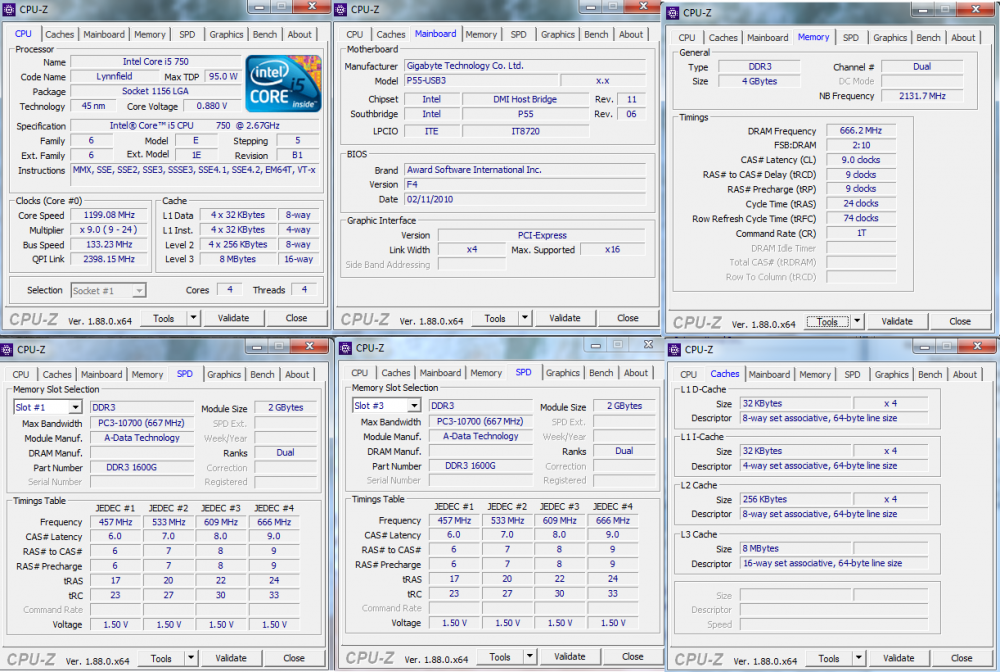Click the core voltage value '0.880 V'
This screenshot has width=1000, height=672.
tap(212, 106)
